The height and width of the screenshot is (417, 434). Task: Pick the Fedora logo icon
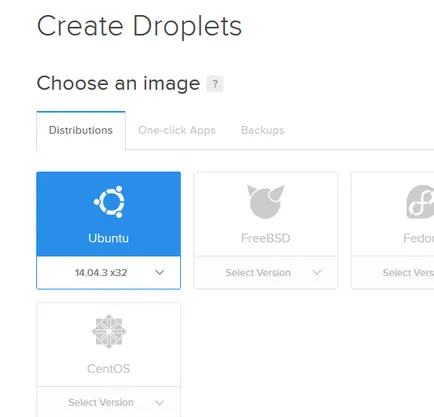point(420,202)
